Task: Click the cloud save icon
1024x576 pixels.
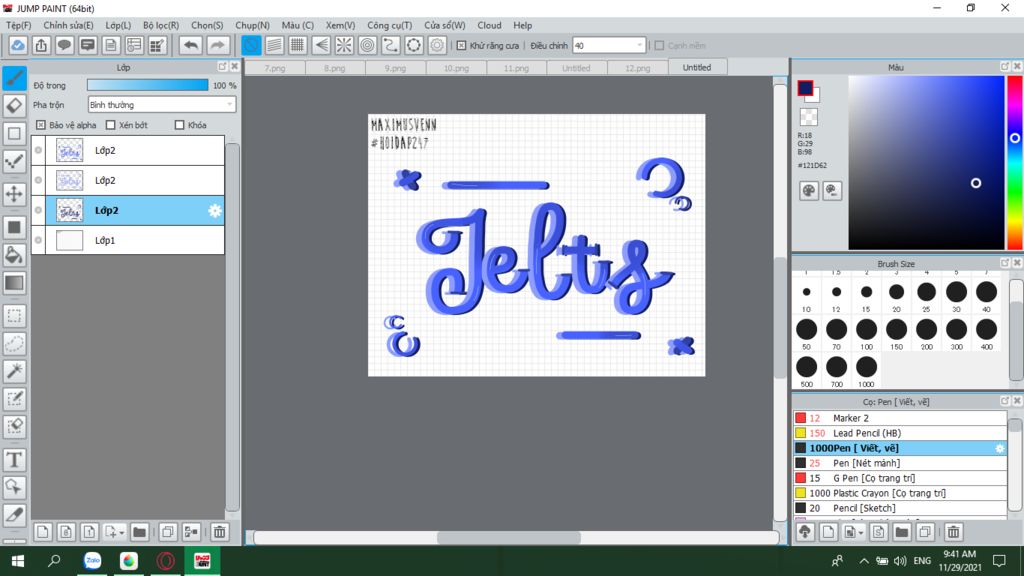Action: [x=18, y=45]
